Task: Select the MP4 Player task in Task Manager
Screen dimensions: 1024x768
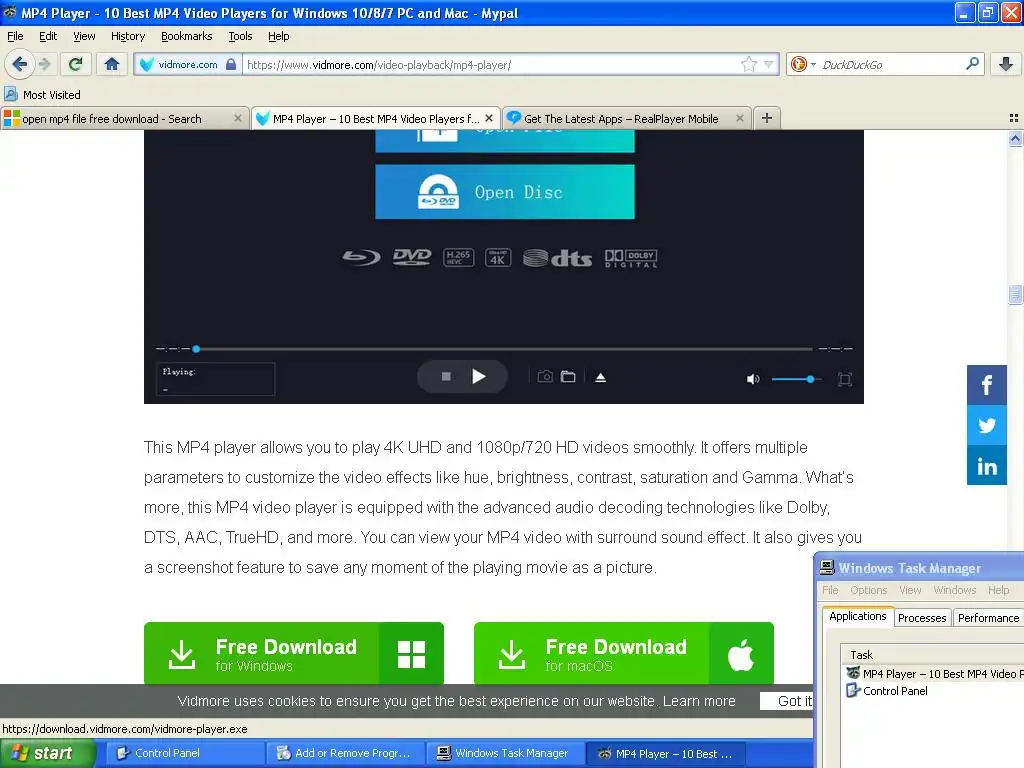Action: 935,673
